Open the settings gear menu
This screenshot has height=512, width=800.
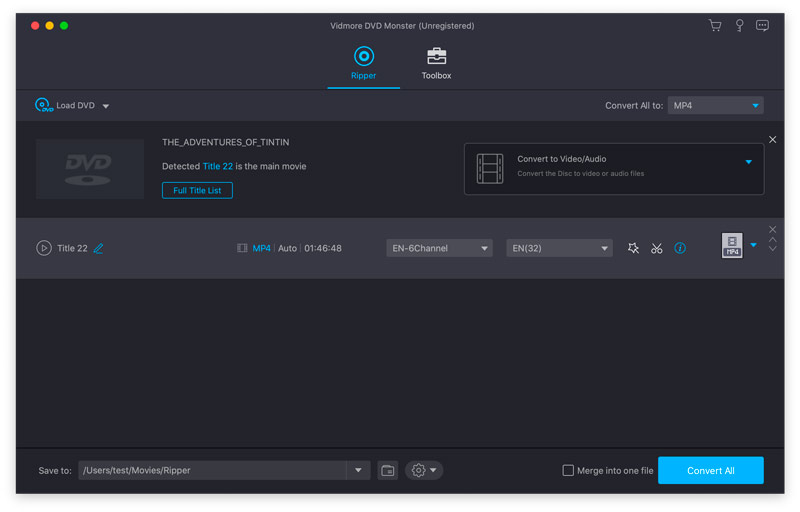[x=423, y=470]
